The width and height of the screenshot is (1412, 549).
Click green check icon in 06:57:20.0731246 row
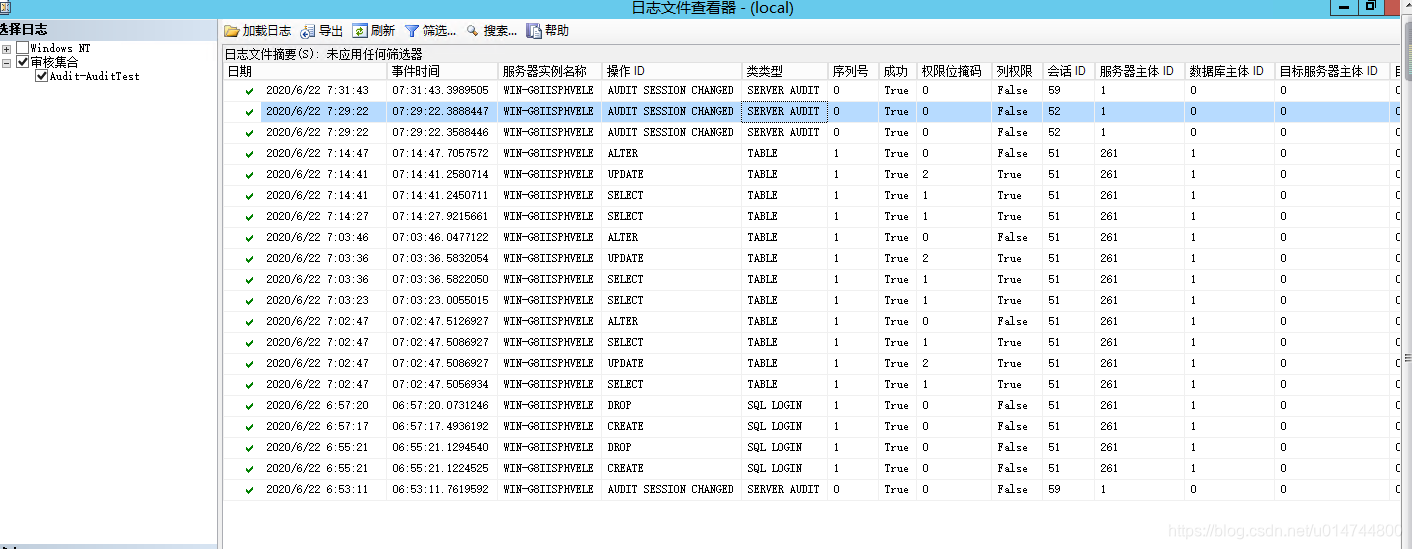249,406
